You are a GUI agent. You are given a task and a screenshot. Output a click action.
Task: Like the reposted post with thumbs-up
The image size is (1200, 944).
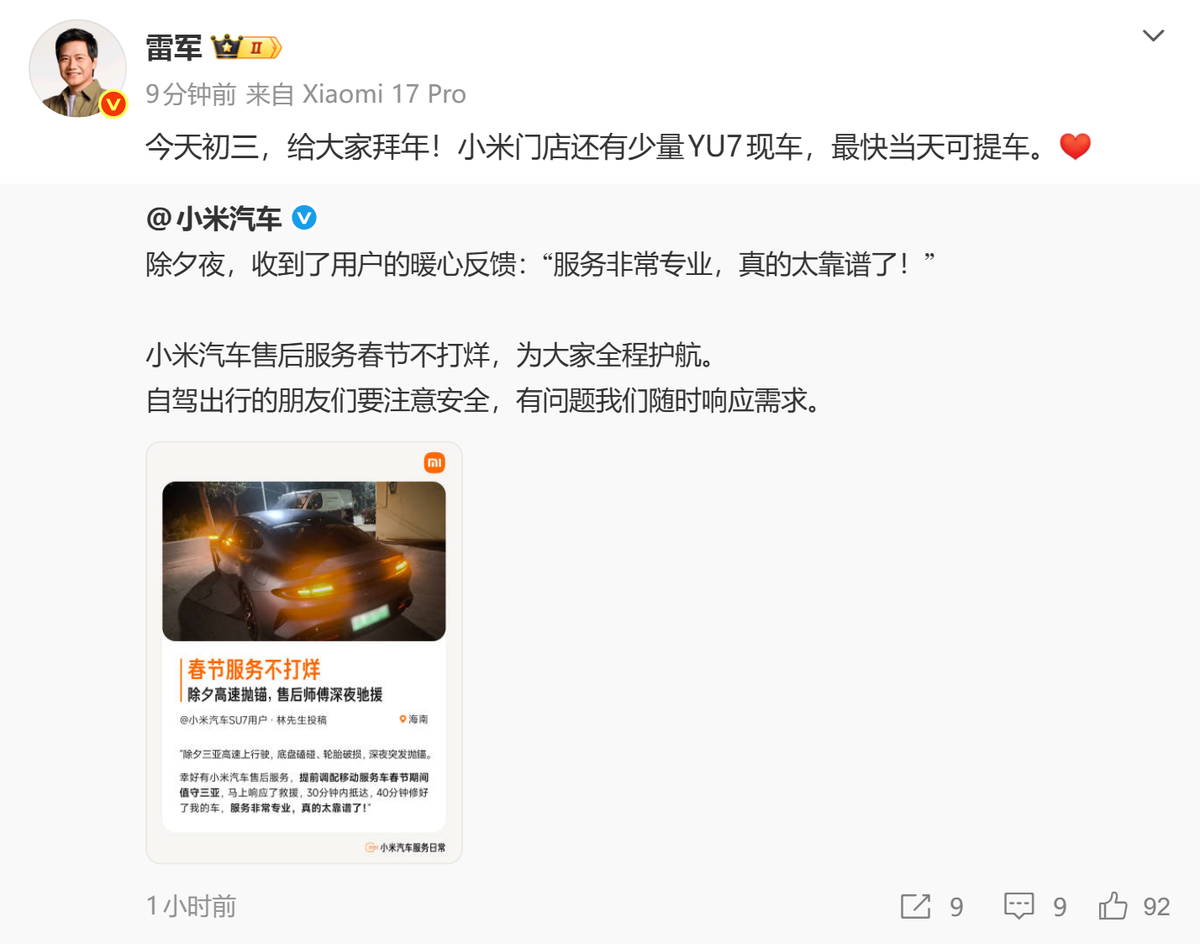1113,906
